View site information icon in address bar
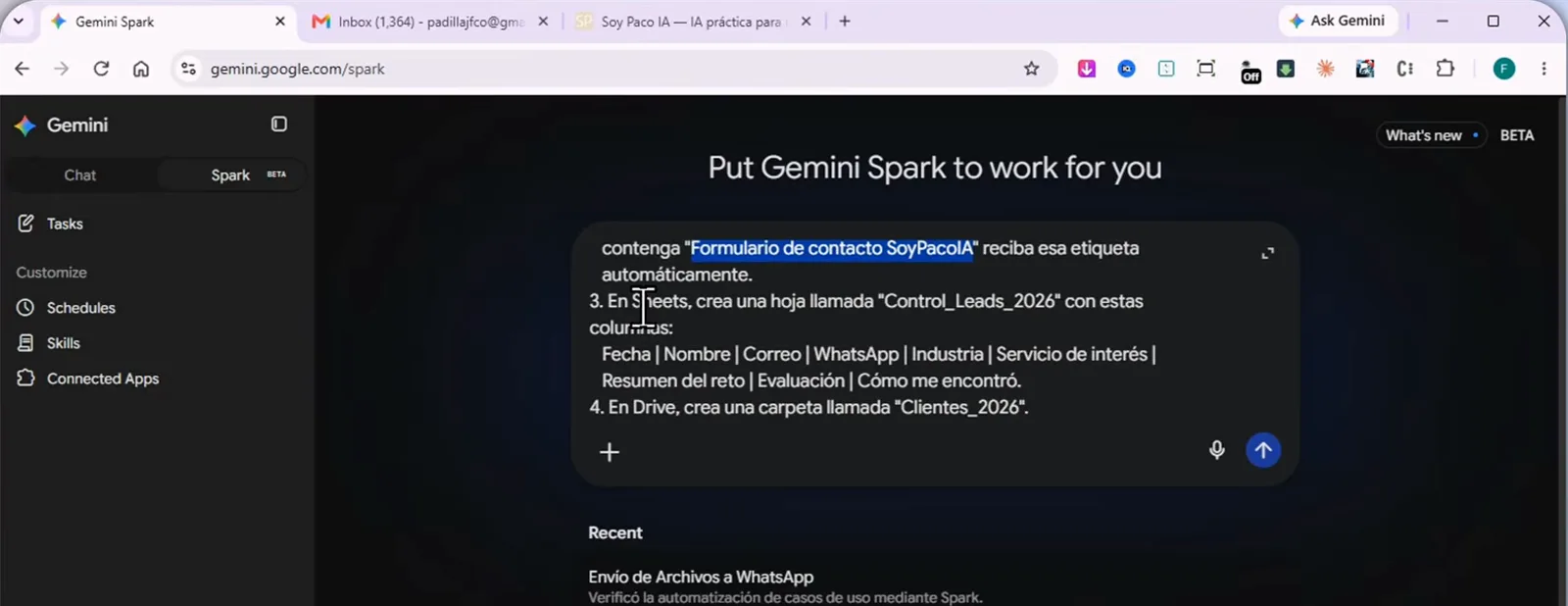 pos(189,69)
